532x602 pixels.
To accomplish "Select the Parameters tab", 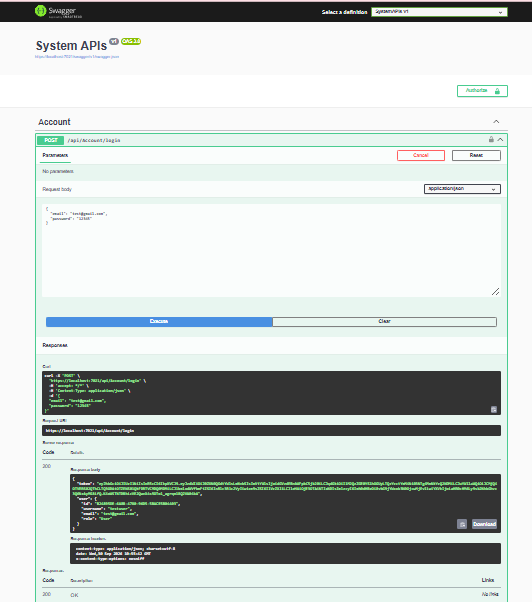I will 55,155.
